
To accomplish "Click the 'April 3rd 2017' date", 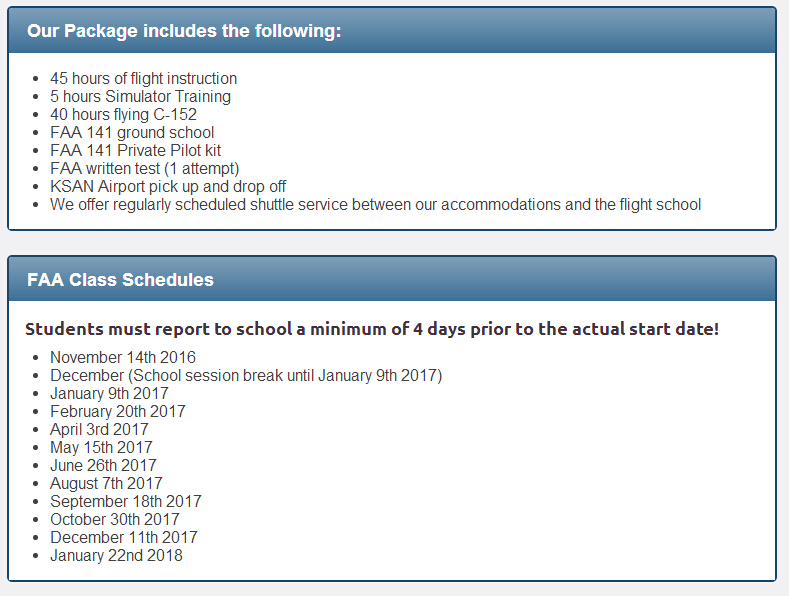I will point(99,429).
